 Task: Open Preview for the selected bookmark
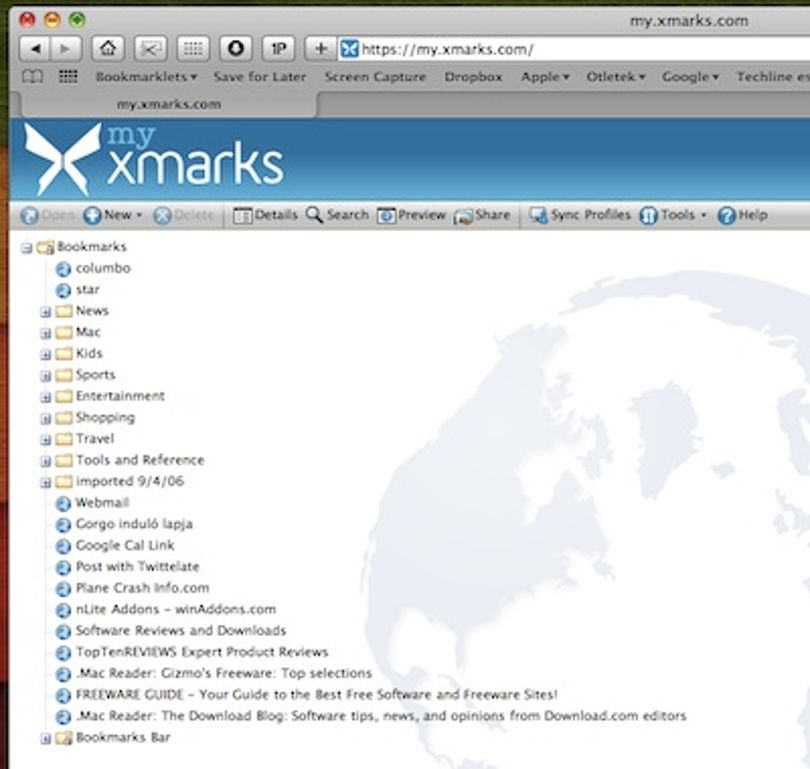[x=411, y=215]
